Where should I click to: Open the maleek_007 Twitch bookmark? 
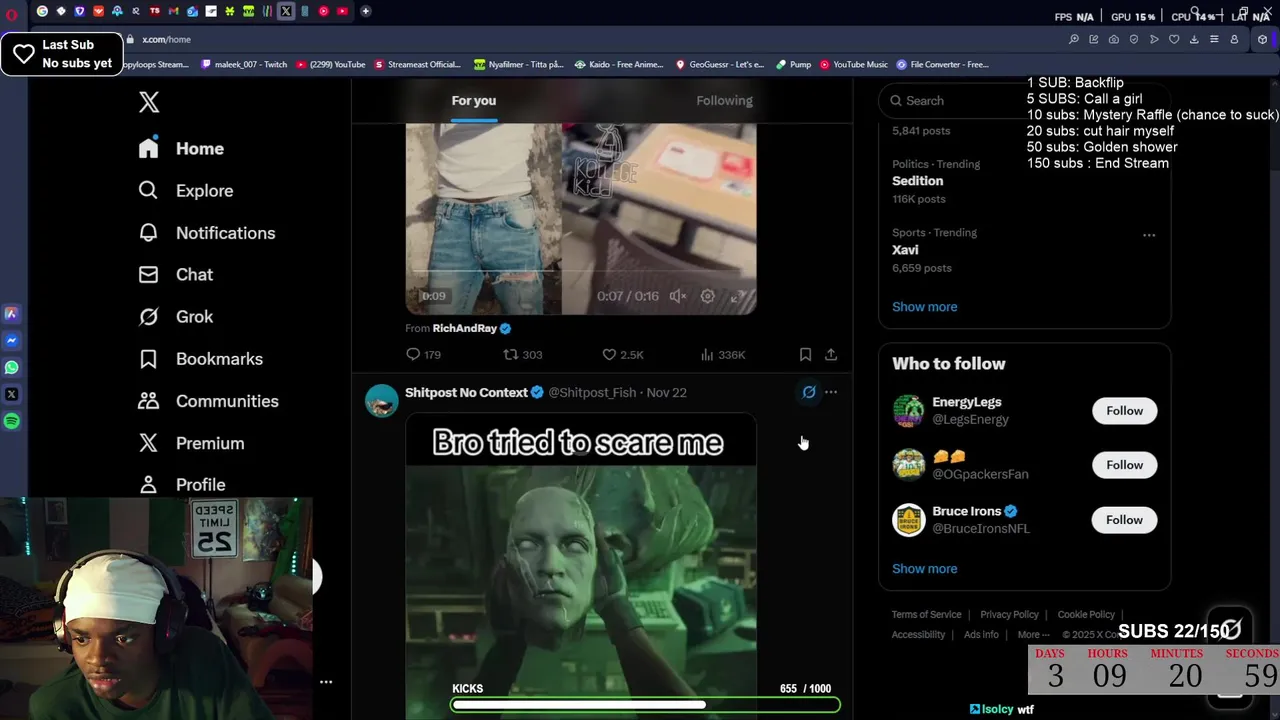coord(242,64)
